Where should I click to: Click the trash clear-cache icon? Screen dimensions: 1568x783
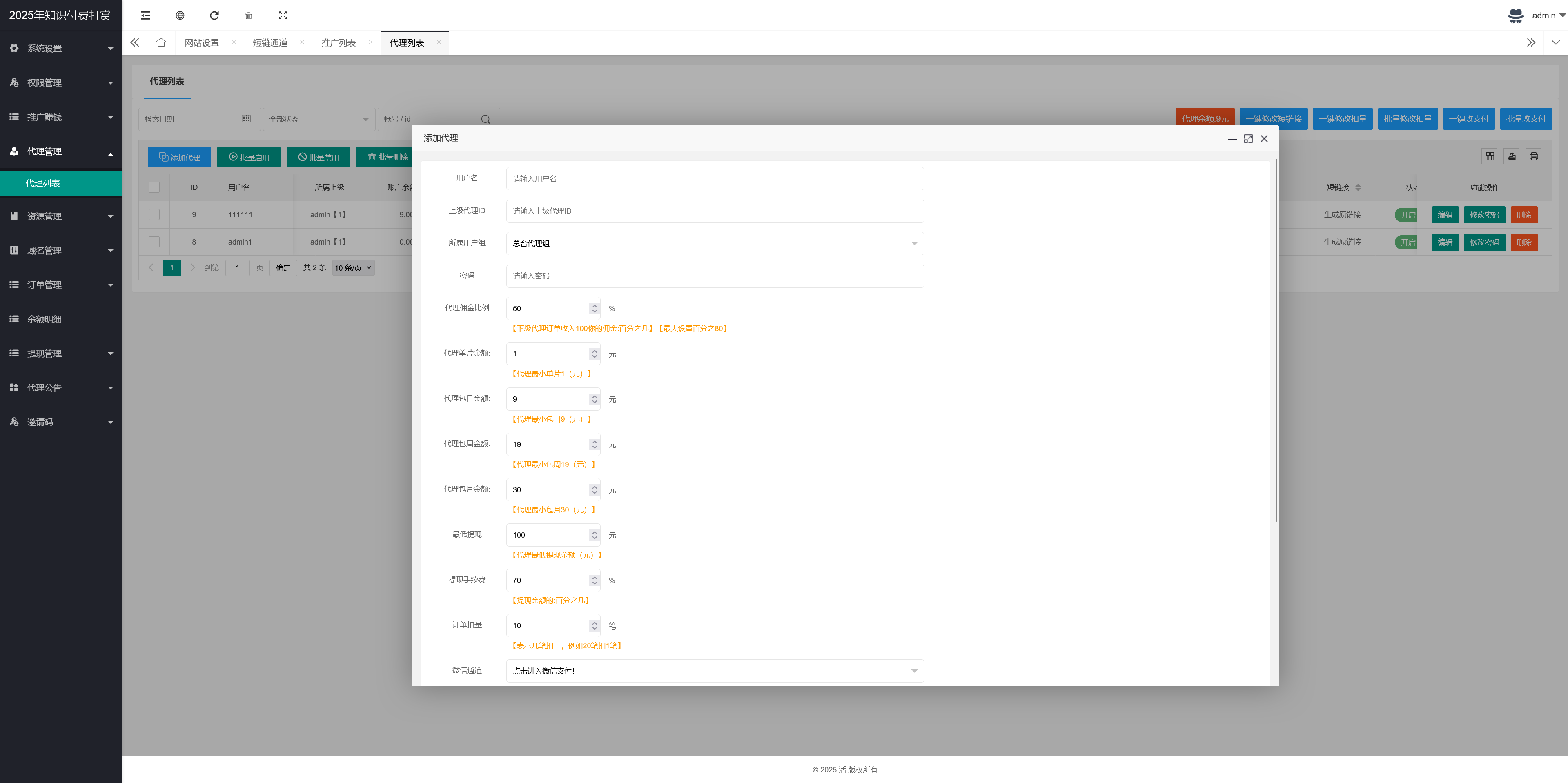248,15
